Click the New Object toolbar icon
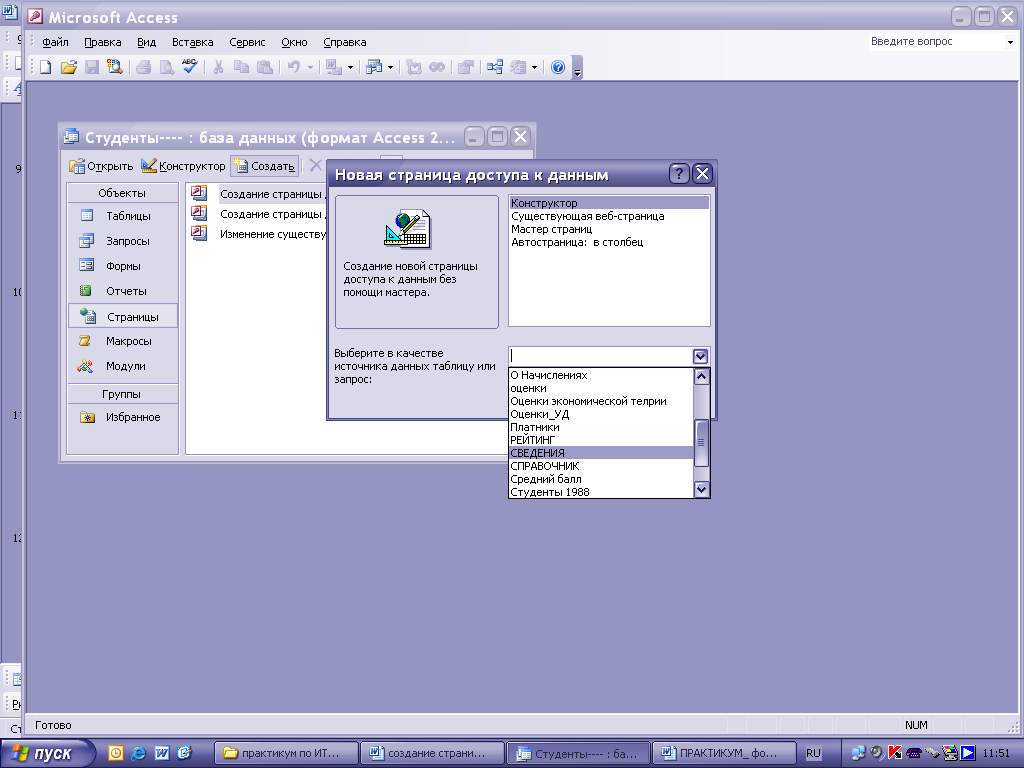The width and height of the screenshot is (1024, 768). tap(519, 67)
